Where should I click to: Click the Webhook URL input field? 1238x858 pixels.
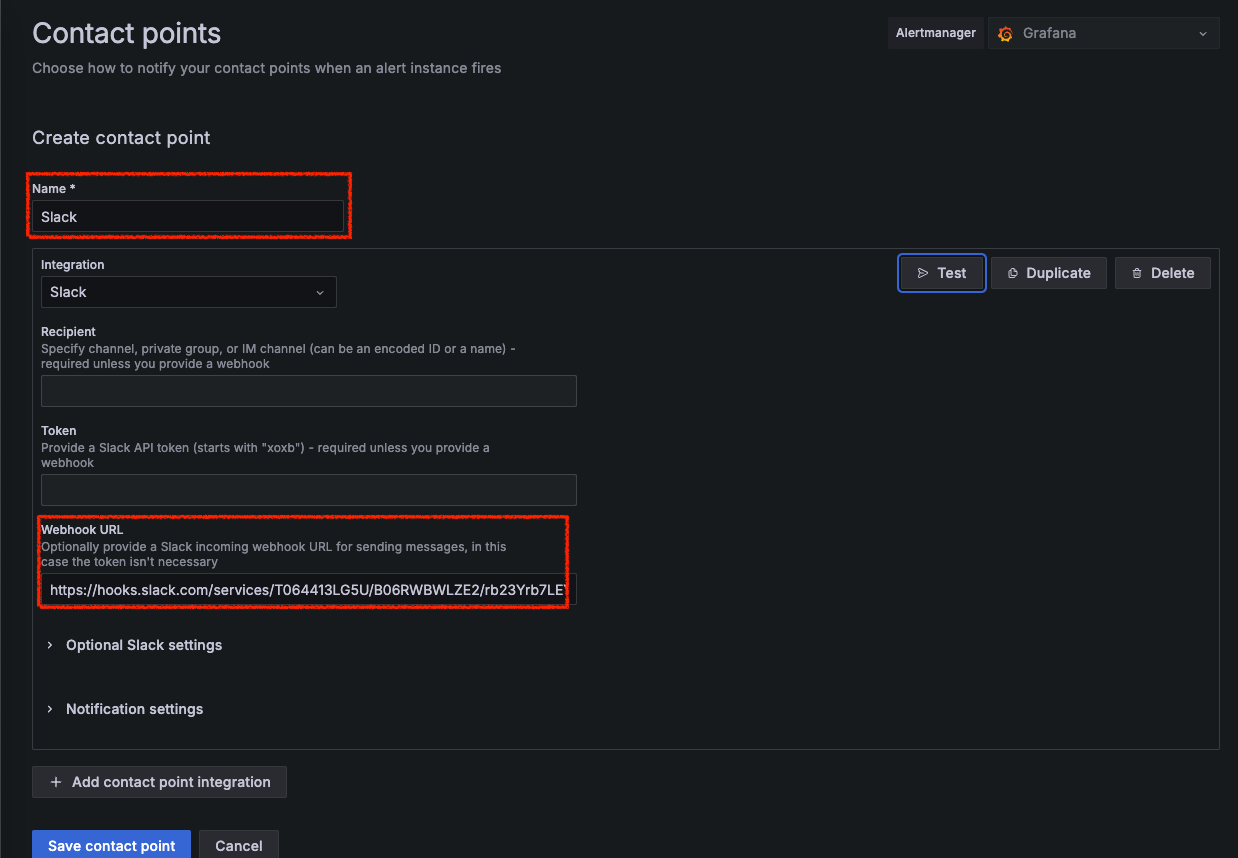(x=309, y=590)
